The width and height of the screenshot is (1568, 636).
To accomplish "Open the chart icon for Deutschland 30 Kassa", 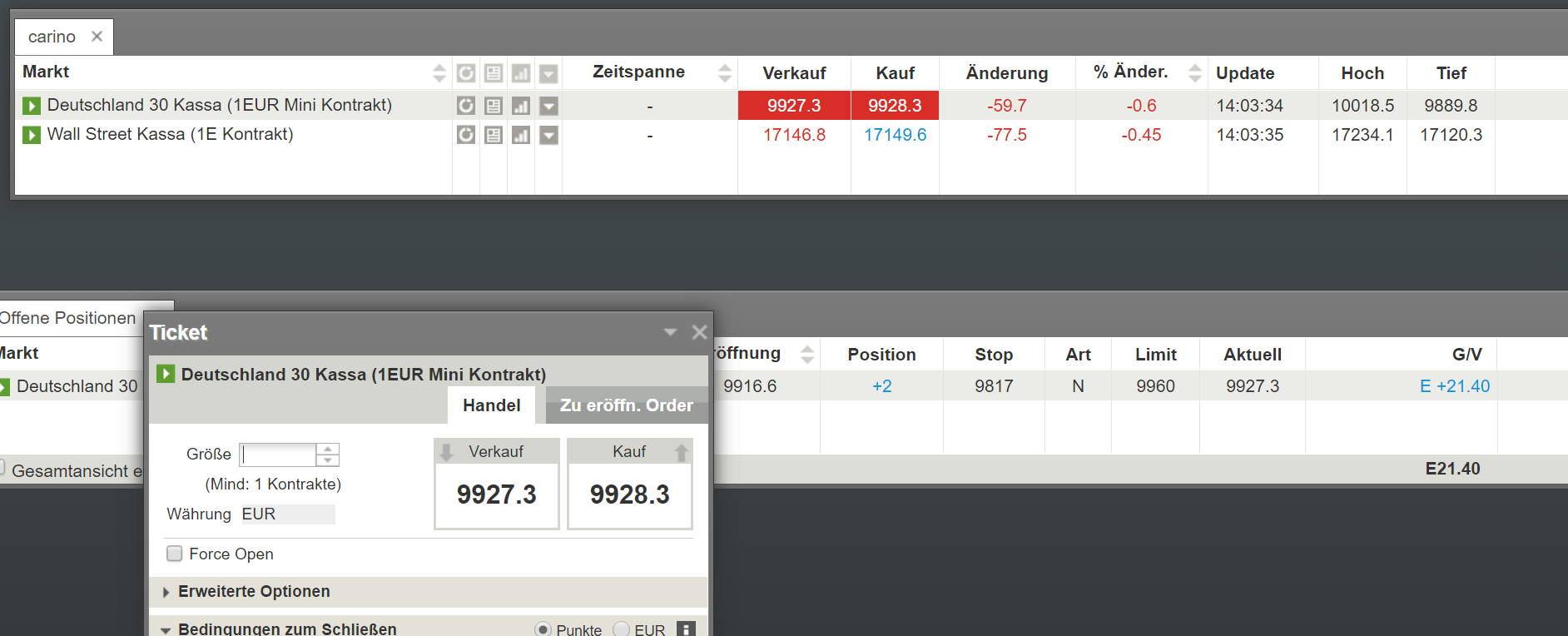I will 521,106.
